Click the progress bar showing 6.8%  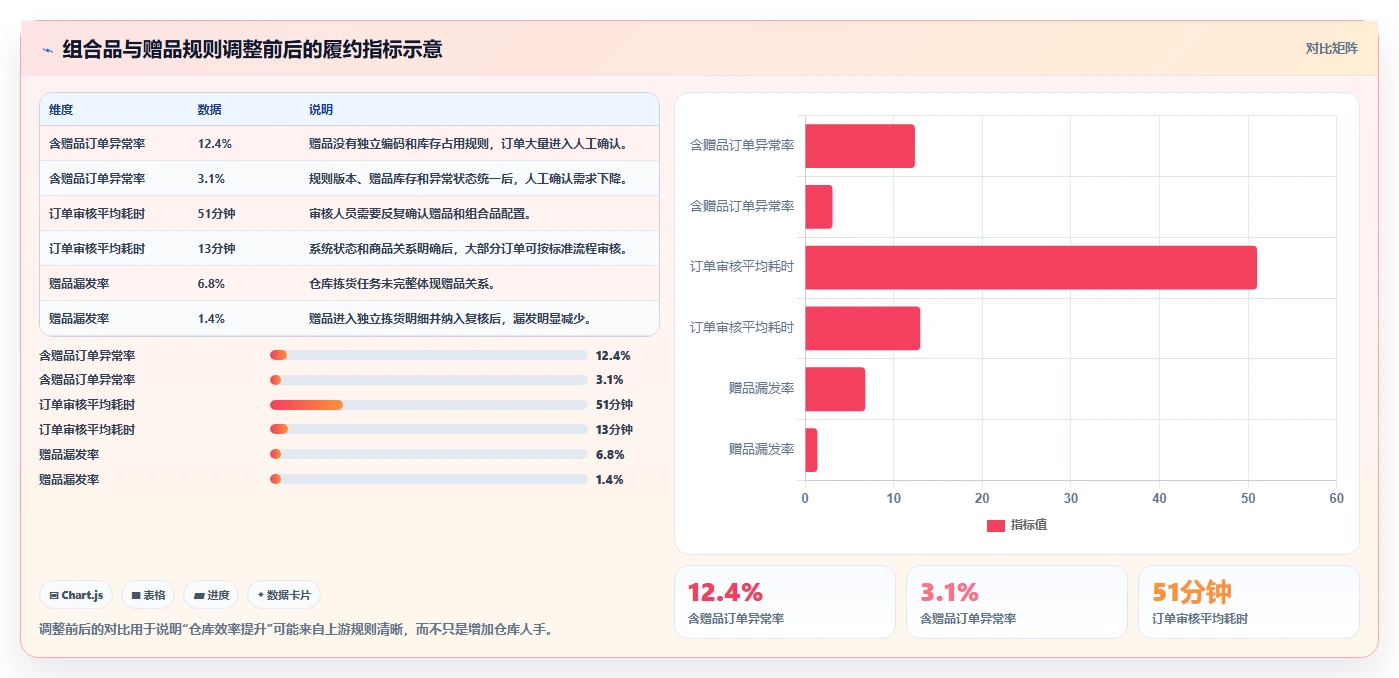(428, 455)
